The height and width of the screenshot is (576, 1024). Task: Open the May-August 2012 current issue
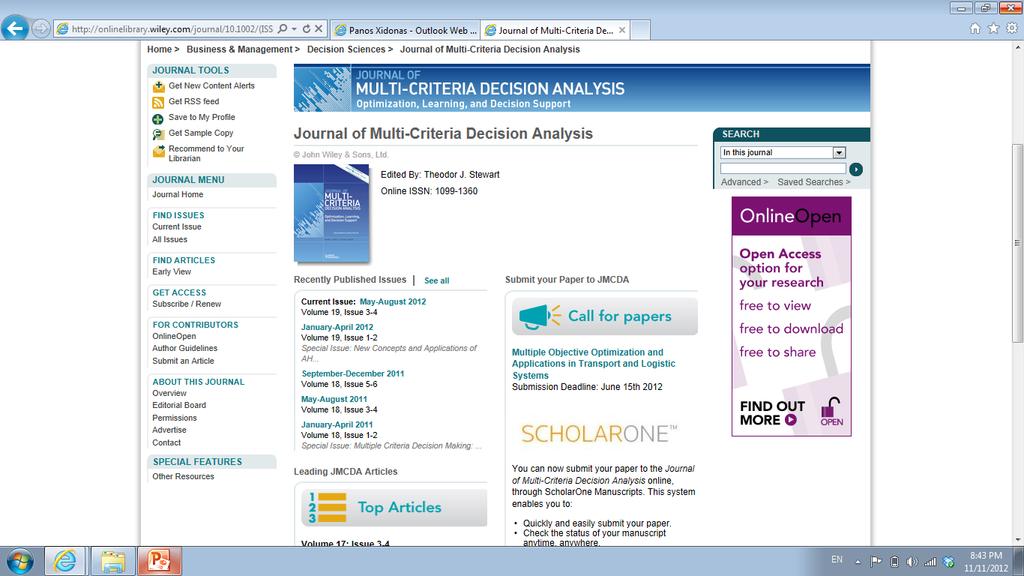tap(392, 302)
